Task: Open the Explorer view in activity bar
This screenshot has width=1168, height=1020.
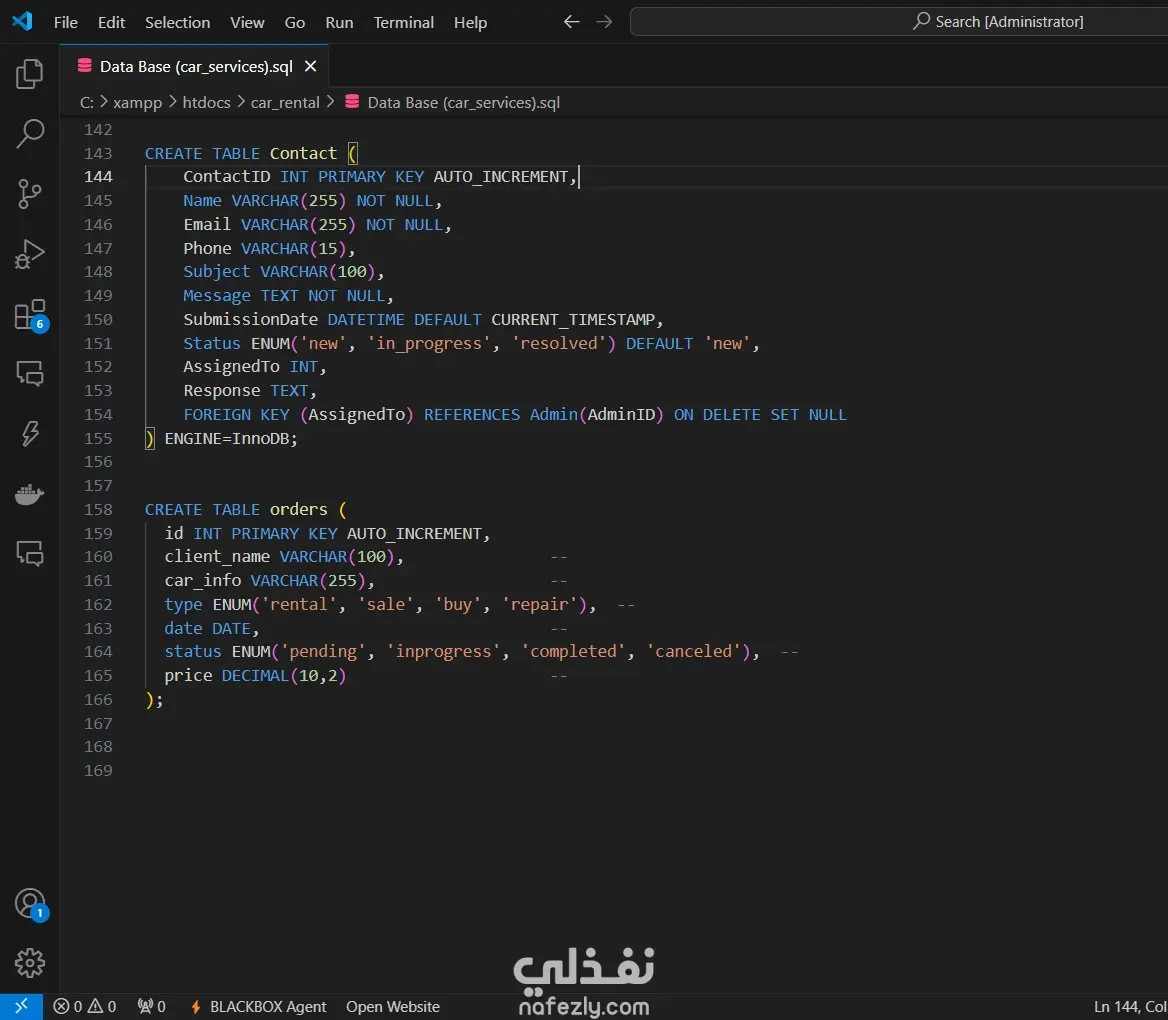Action: click(30, 74)
